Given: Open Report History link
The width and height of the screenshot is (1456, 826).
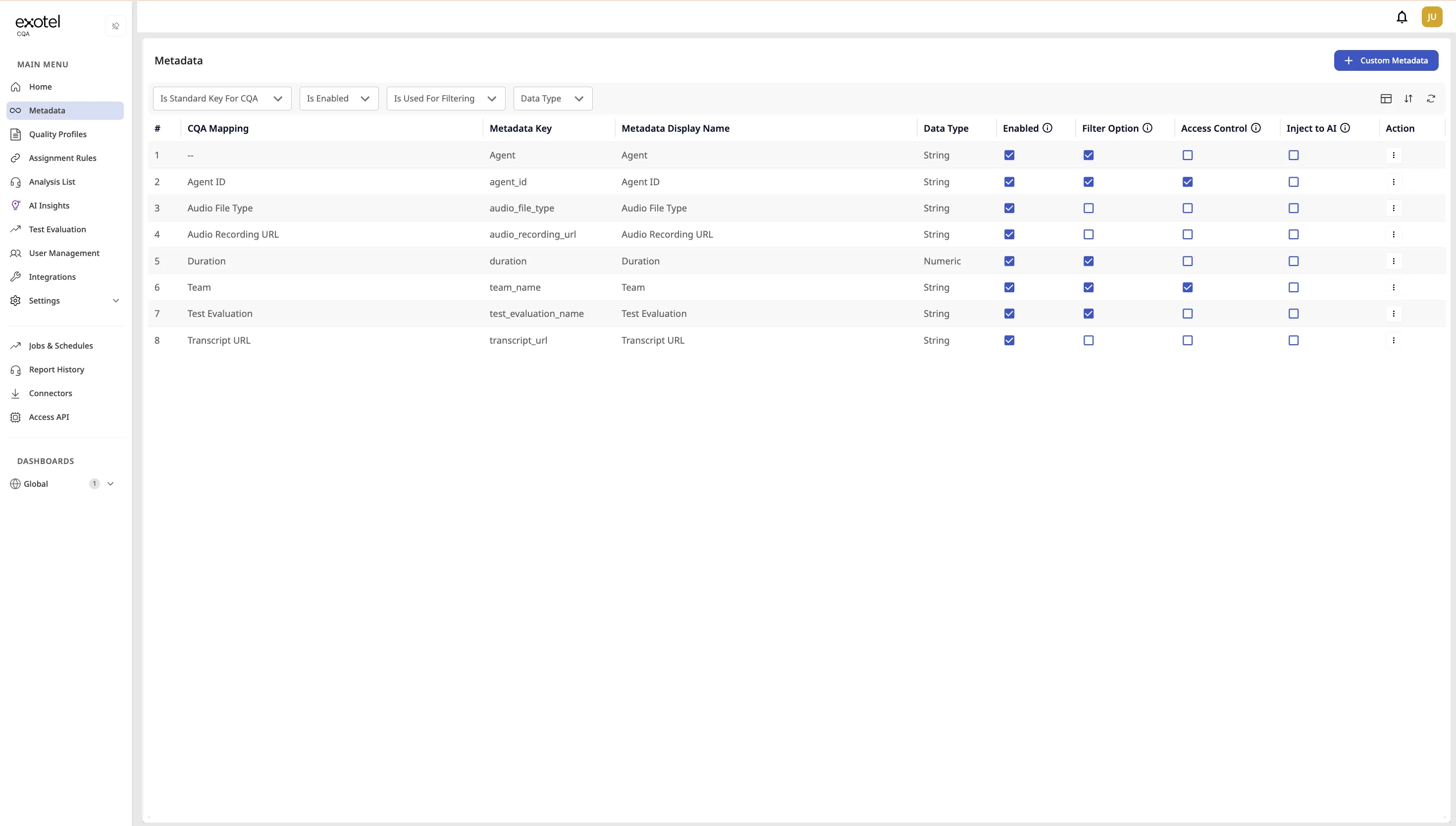Looking at the screenshot, I should 65,370.
